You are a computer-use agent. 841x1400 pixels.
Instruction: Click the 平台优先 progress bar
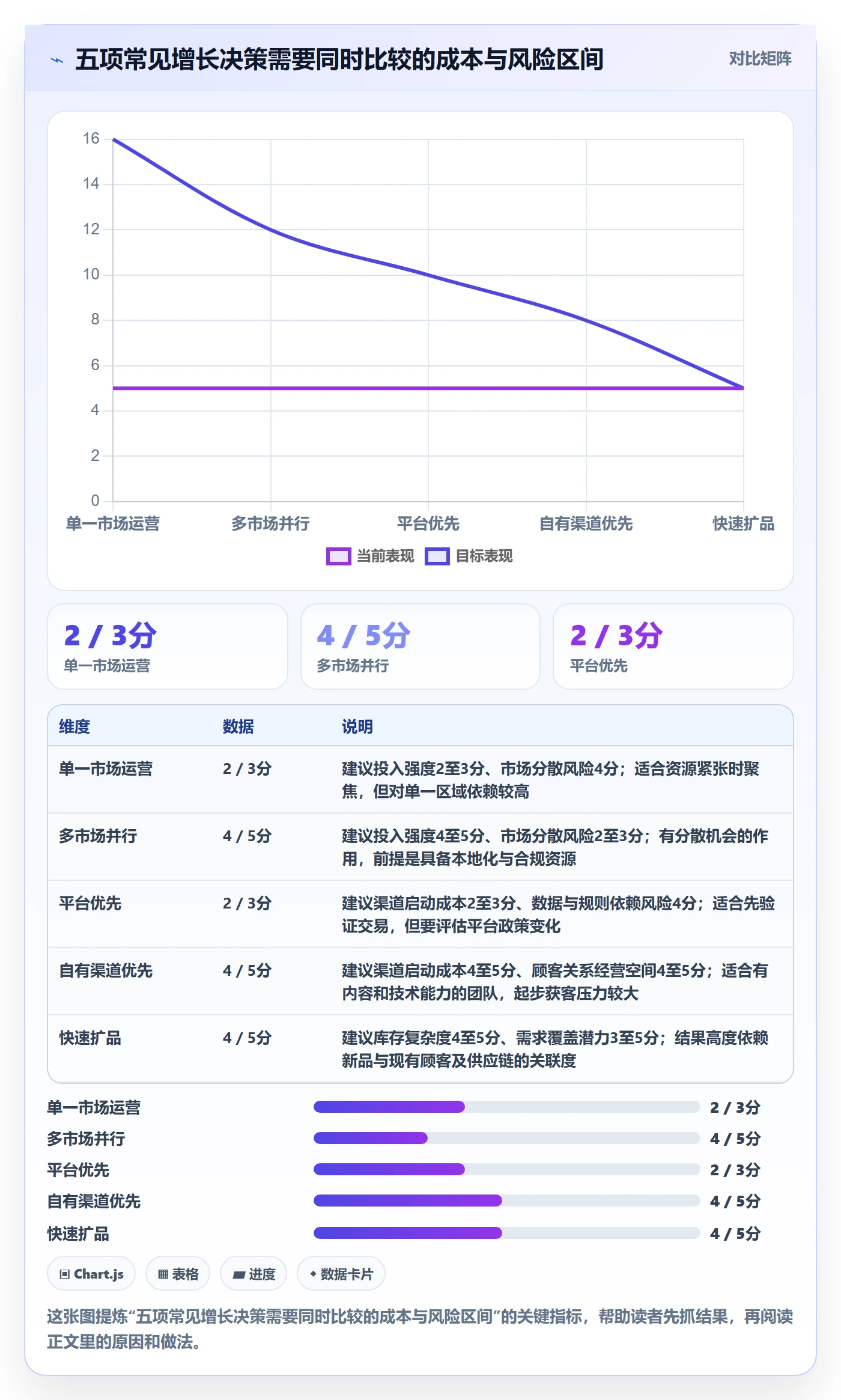click(507, 1169)
